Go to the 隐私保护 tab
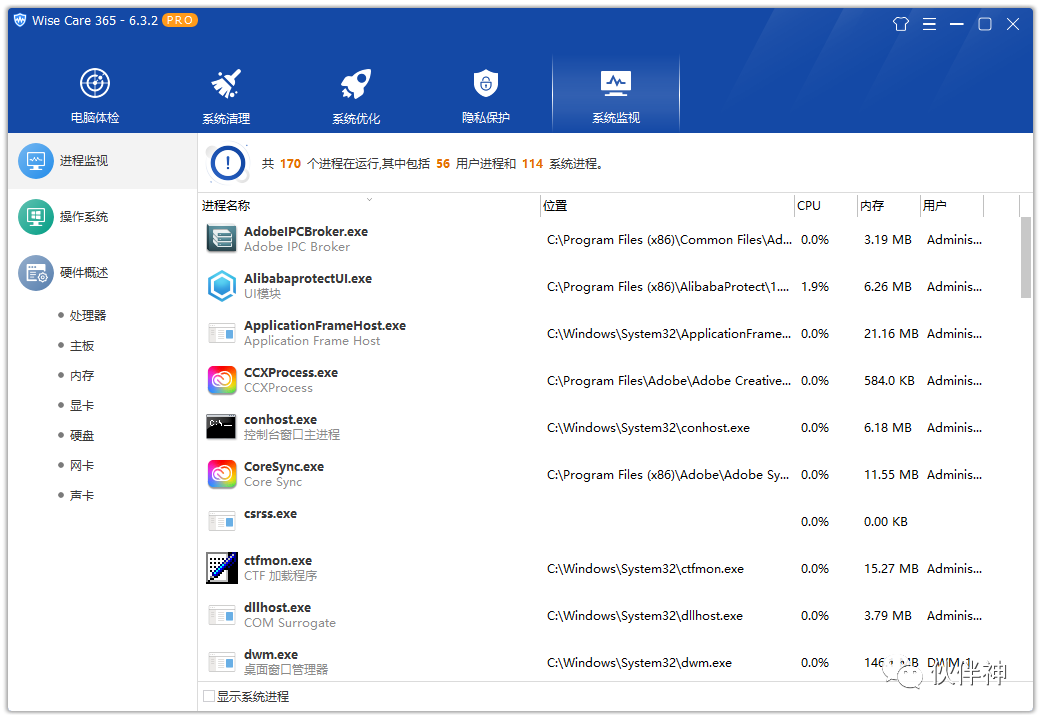Screen dimensions: 1041x719 [x=485, y=95]
